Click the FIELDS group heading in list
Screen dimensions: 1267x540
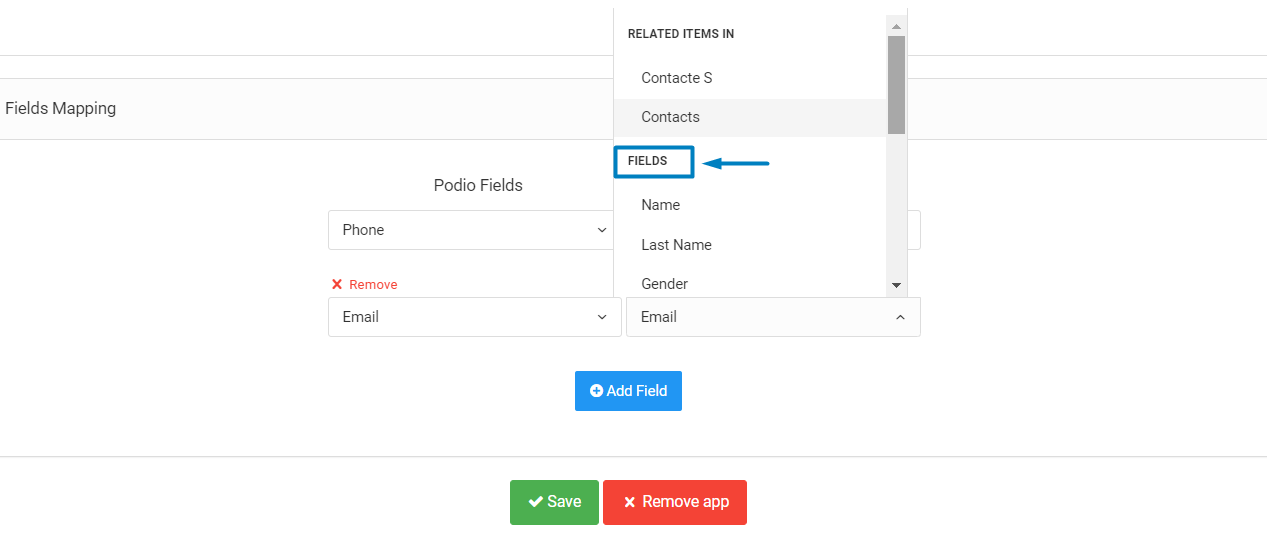(648, 161)
